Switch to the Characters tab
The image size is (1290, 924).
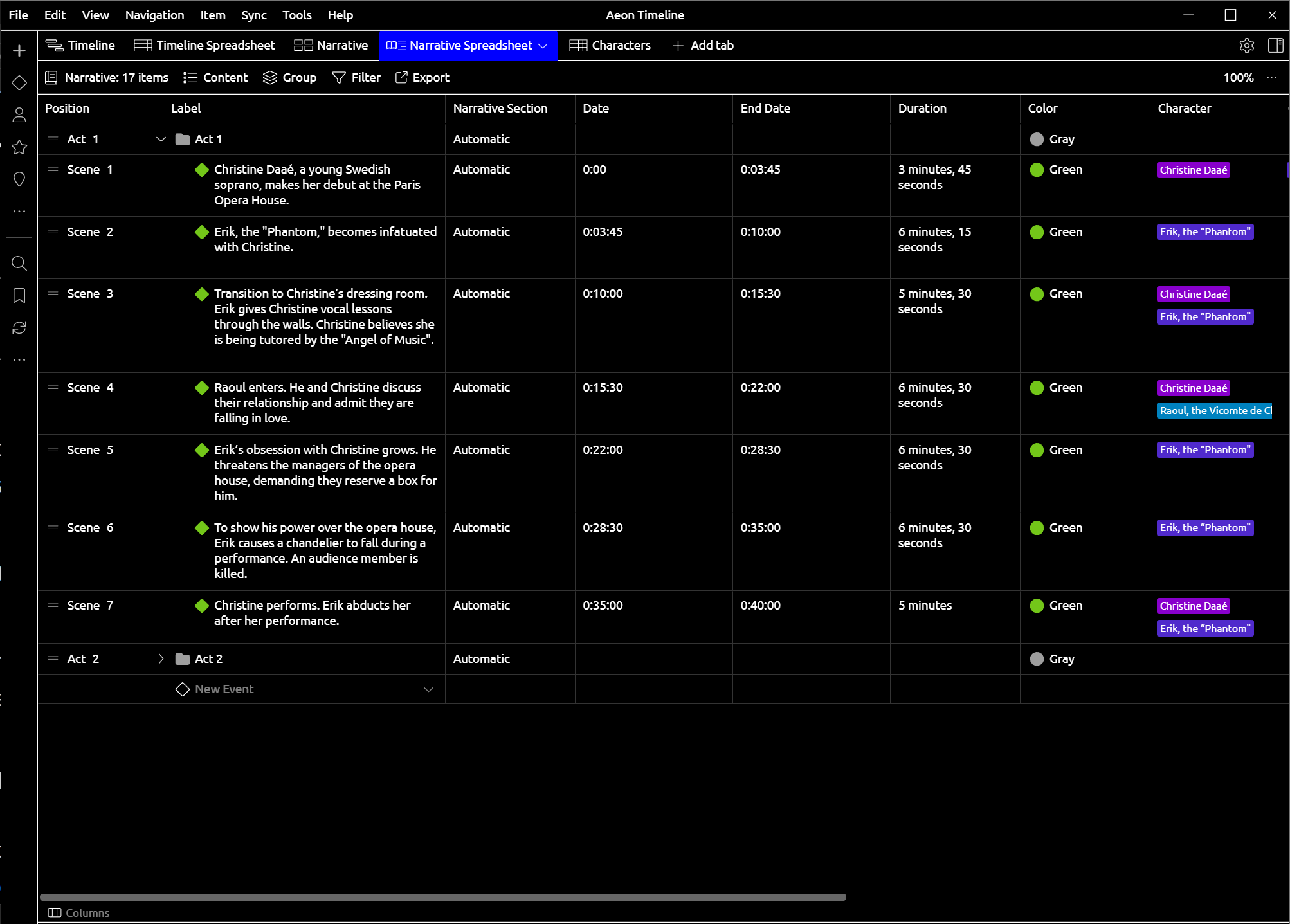(x=610, y=46)
